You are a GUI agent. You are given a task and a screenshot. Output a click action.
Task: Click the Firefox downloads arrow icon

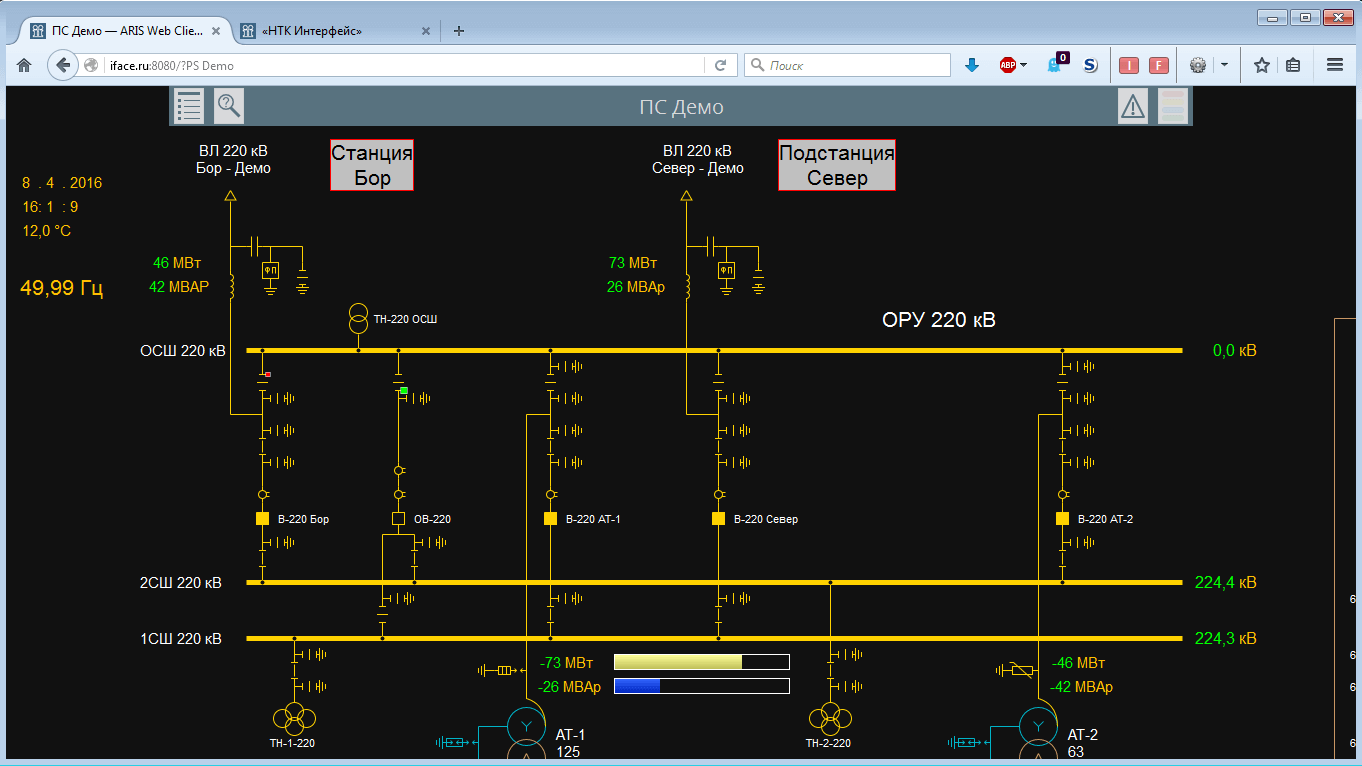(x=971, y=65)
